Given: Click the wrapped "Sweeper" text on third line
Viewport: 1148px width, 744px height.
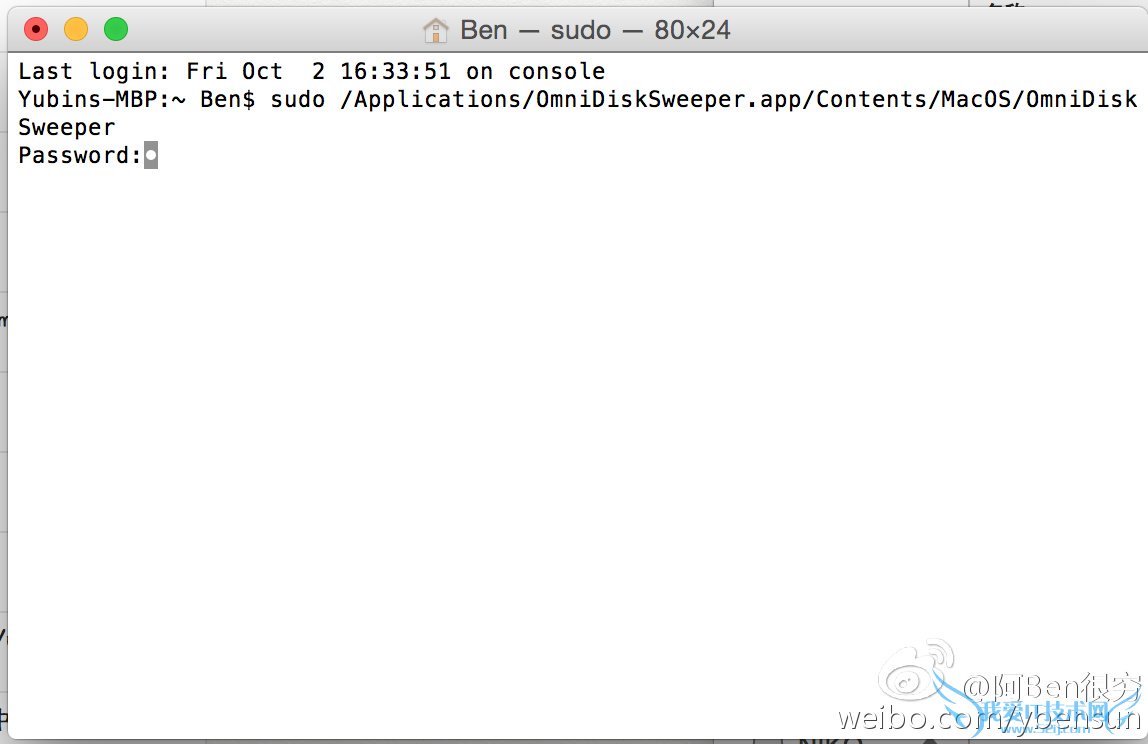Looking at the screenshot, I should [x=67, y=128].
